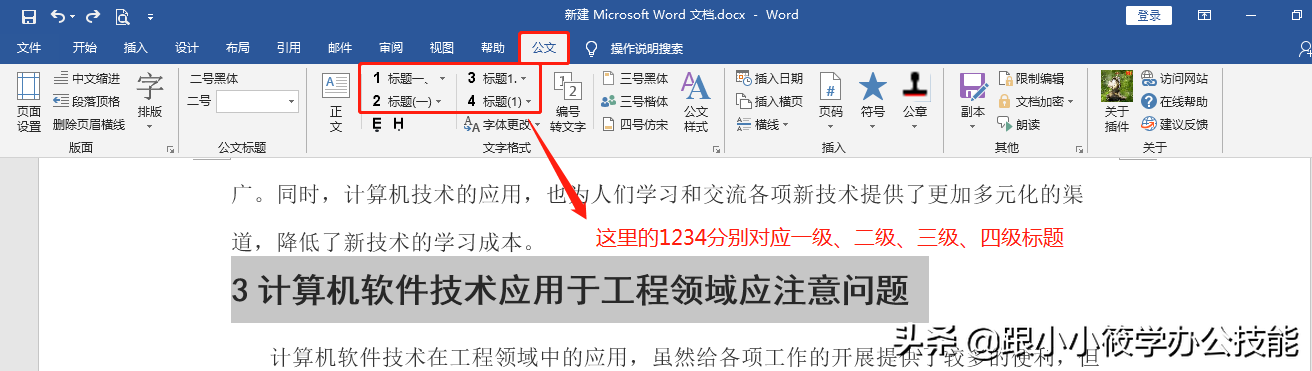Switch to the 帮助 ribbon tab
1312x371 pixels.
(492, 48)
